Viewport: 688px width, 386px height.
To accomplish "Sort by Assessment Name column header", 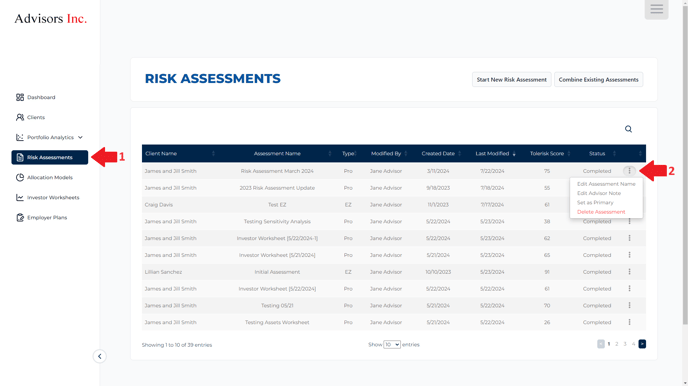I will click(x=277, y=154).
